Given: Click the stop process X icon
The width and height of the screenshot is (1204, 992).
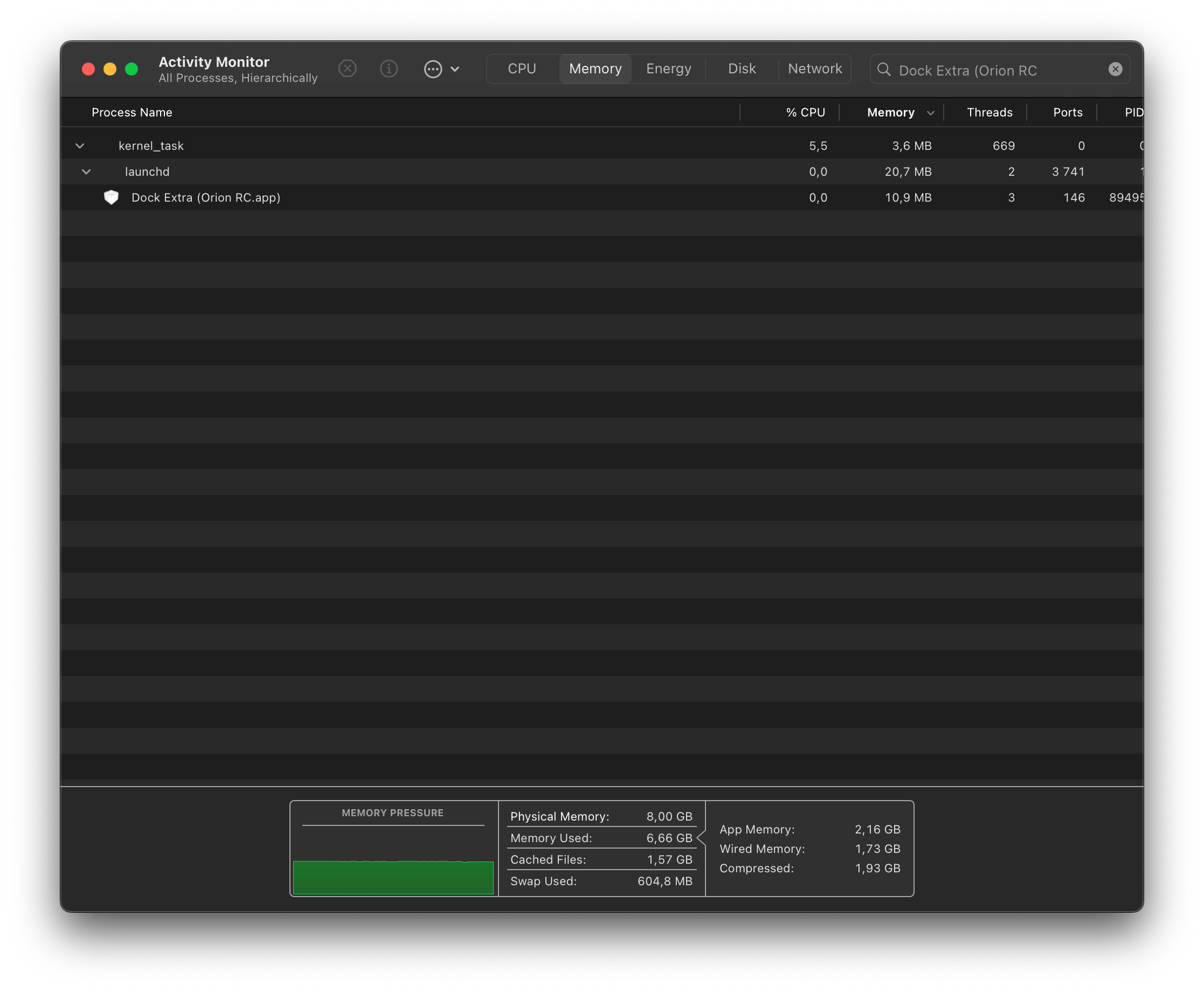Looking at the screenshot, I should point(347,69).
